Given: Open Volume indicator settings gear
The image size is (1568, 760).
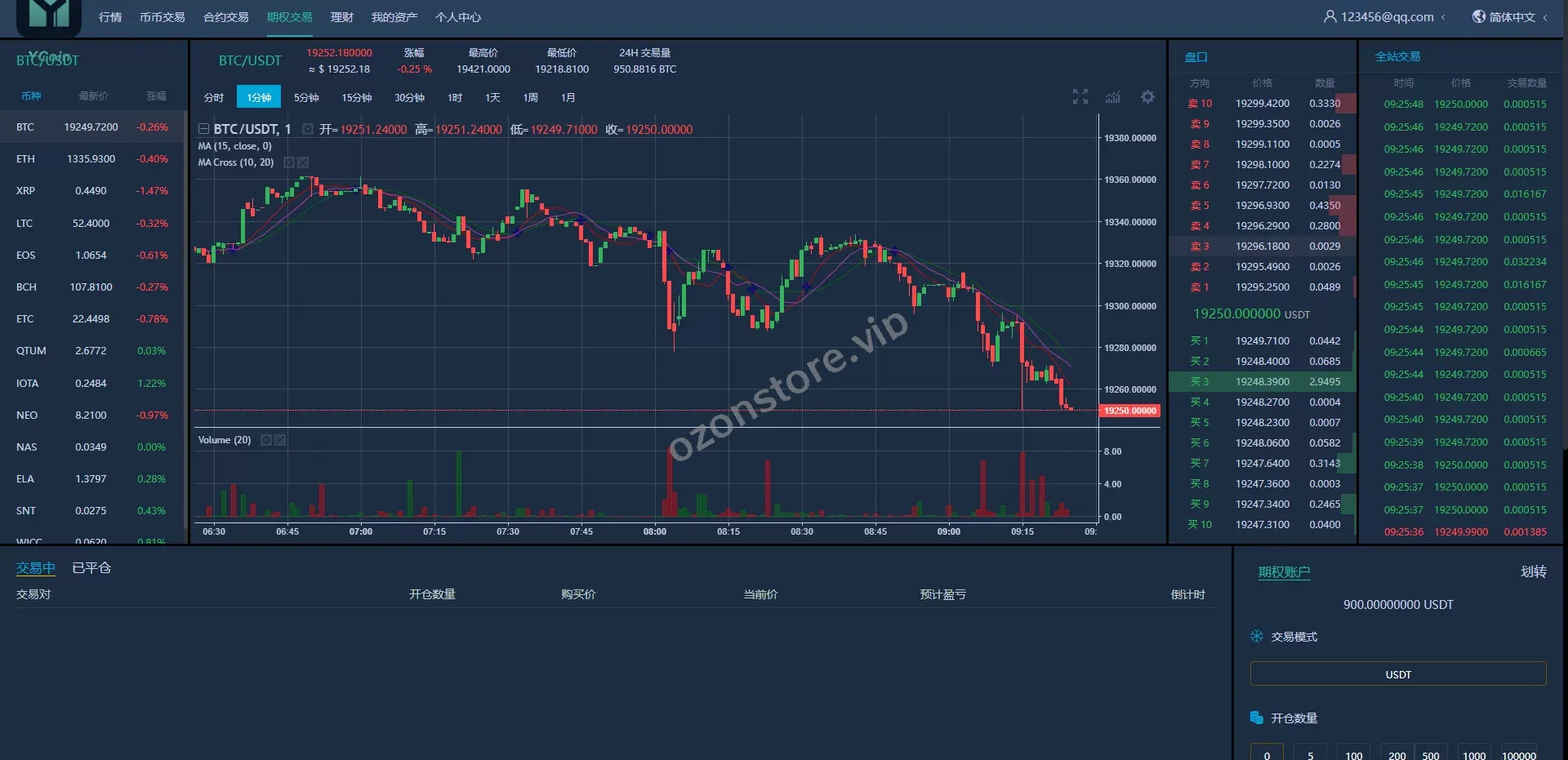Looking at the screenshot, I should pos(265,440).
